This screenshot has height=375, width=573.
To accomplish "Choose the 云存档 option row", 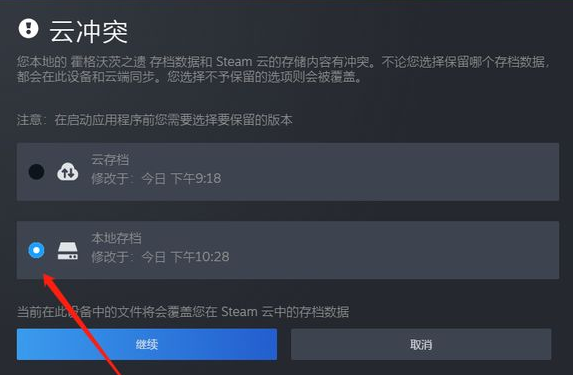I will tap(288, 172).
